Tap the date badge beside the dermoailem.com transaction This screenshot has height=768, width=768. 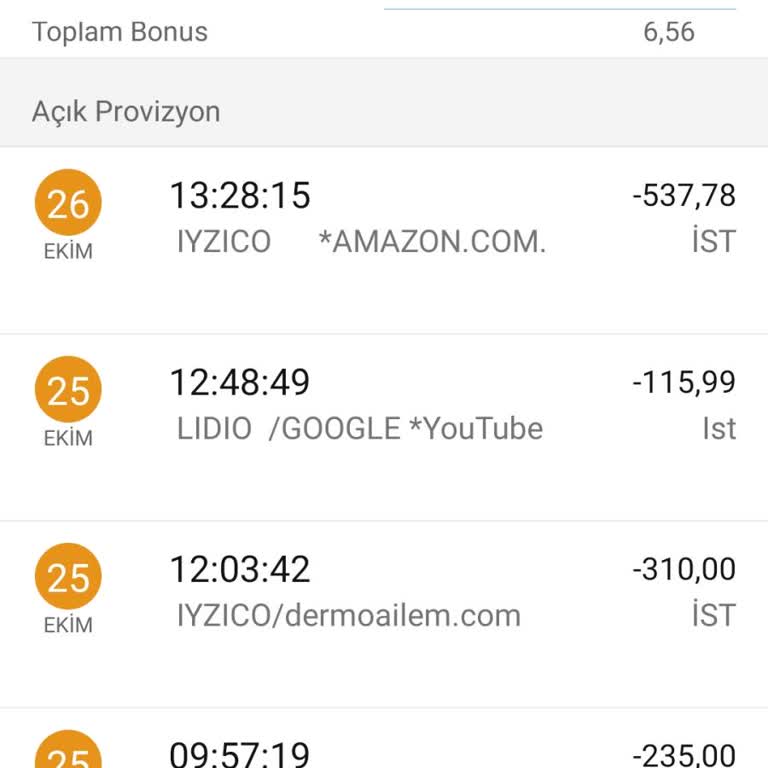68,578
